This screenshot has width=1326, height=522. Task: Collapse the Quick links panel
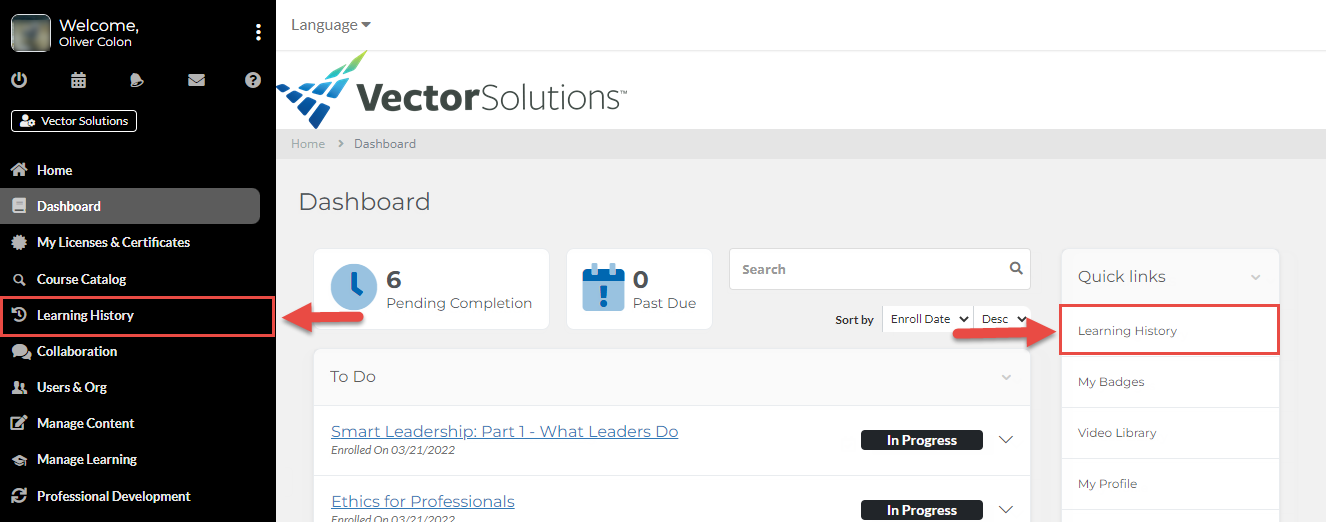pos(1255,277)
